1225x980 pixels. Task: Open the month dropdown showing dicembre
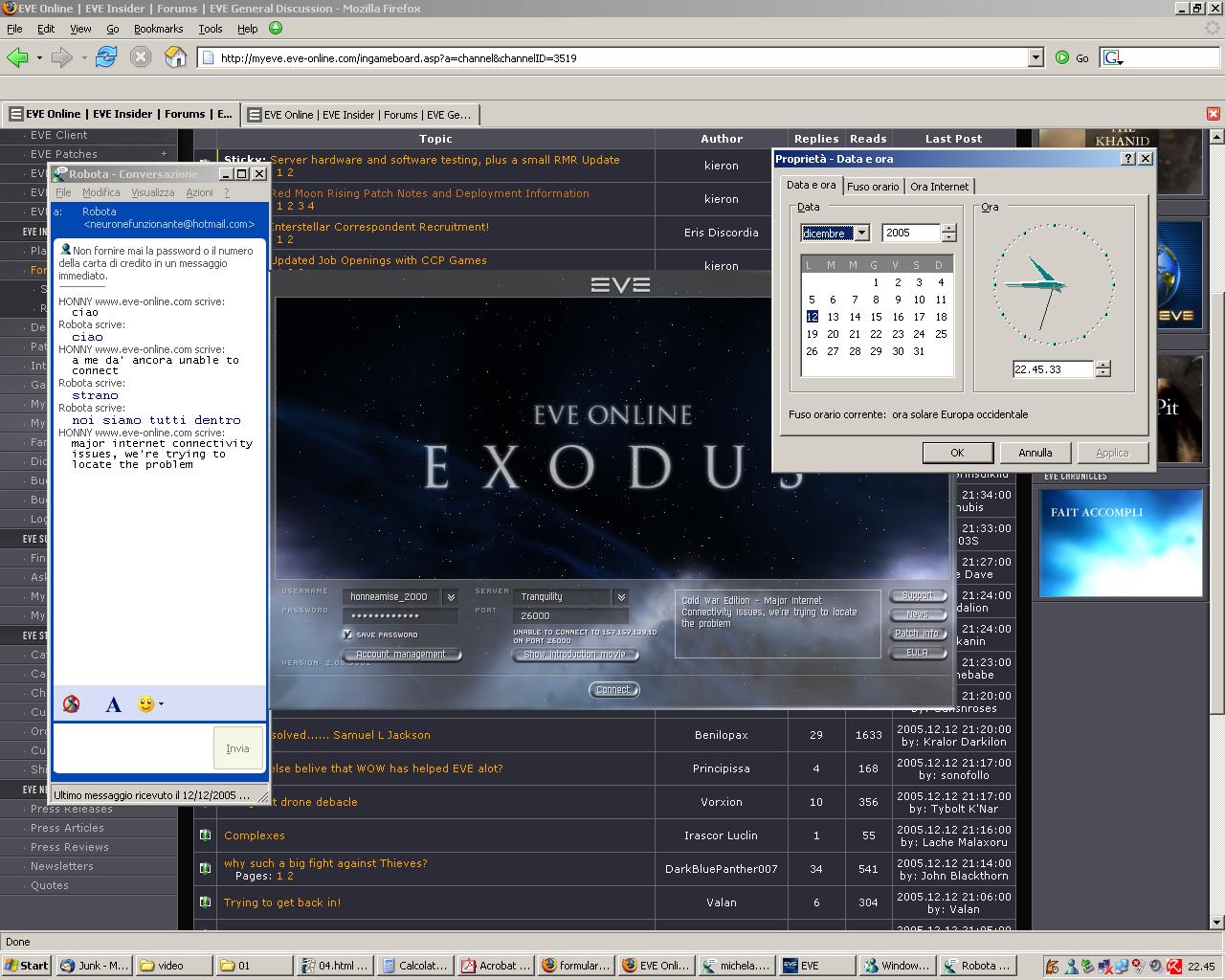[x=861, y=233]
